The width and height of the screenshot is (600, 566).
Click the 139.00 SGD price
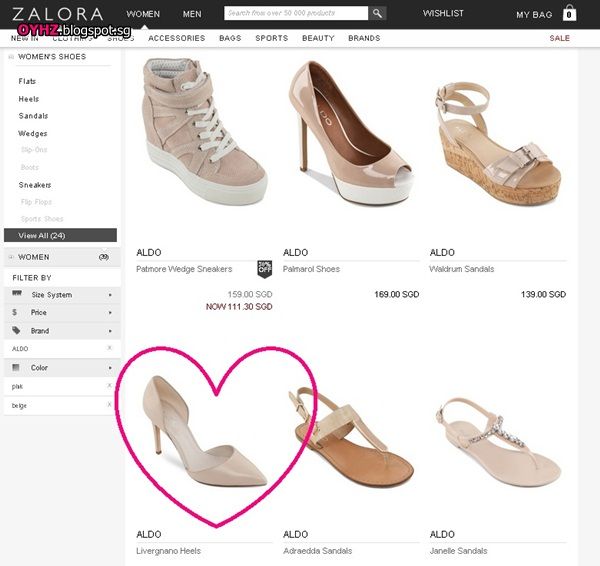(543, 294)
